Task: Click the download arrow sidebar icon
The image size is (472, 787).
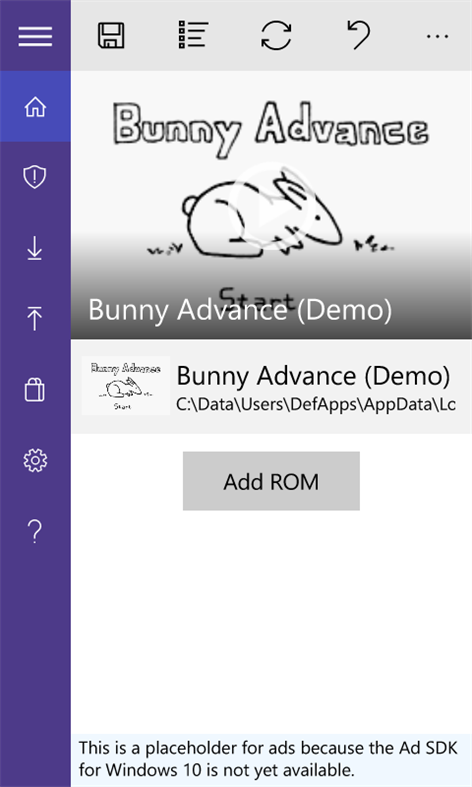Action: [35, 248]
